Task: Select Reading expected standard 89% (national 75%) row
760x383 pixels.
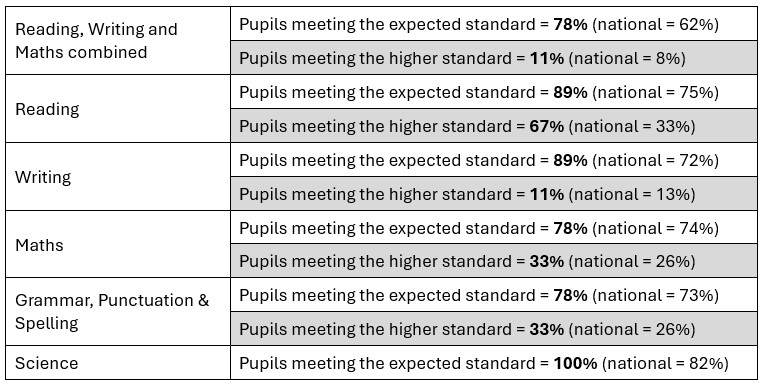Action: 493,92
